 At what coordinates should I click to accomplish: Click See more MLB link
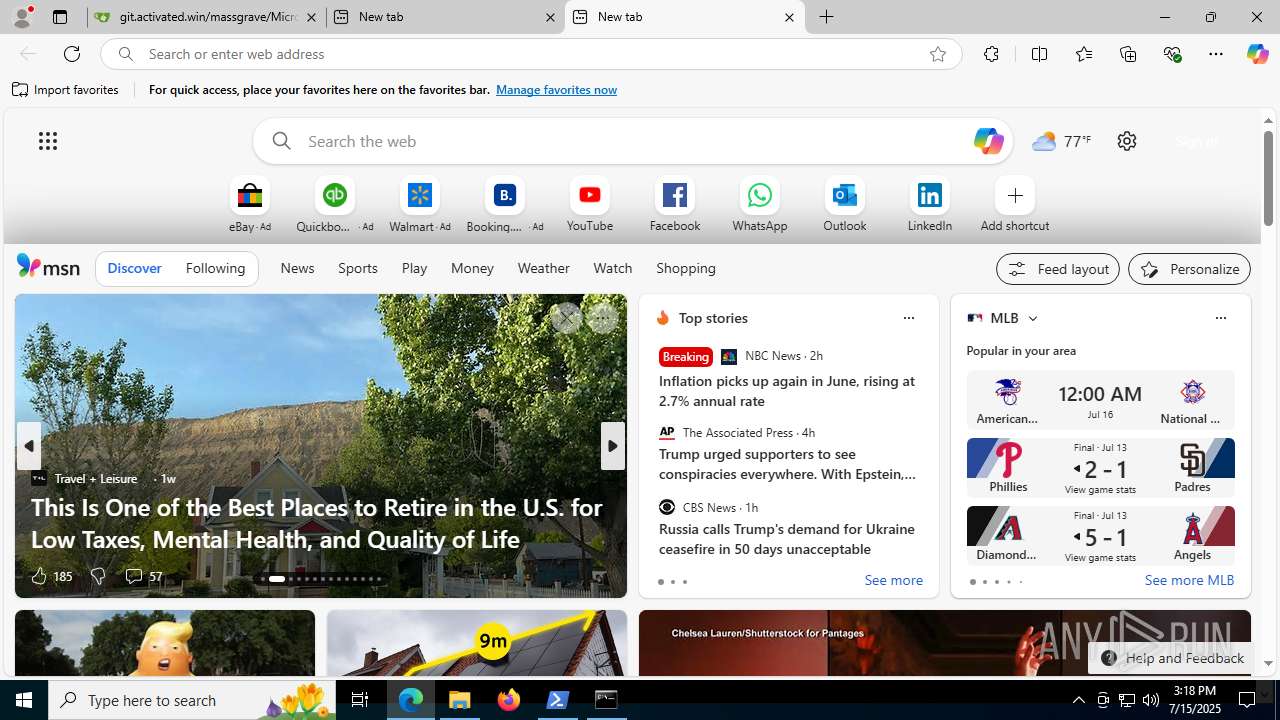[1189, 581]
